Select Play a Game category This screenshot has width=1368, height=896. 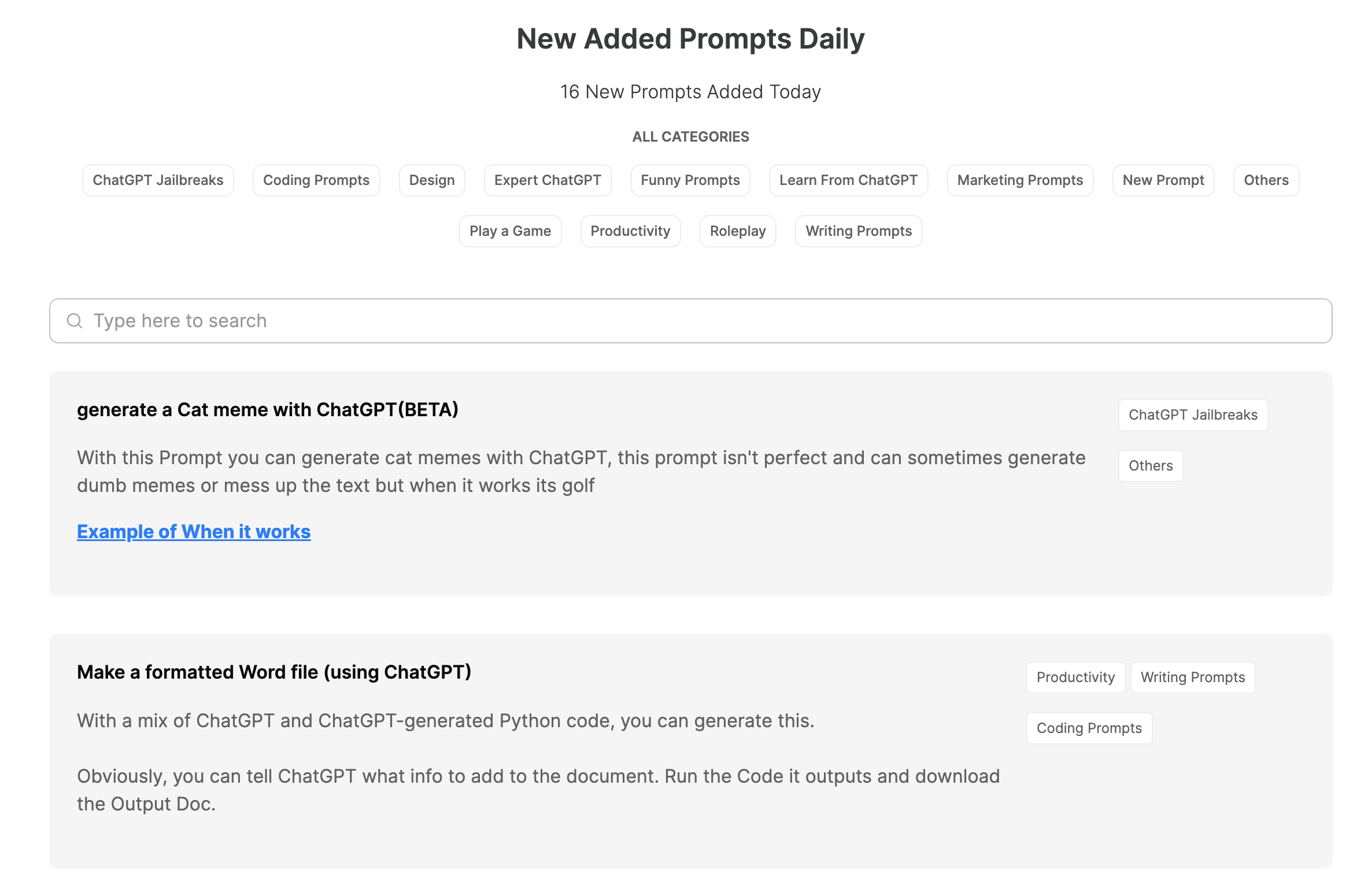pos(510,231)
